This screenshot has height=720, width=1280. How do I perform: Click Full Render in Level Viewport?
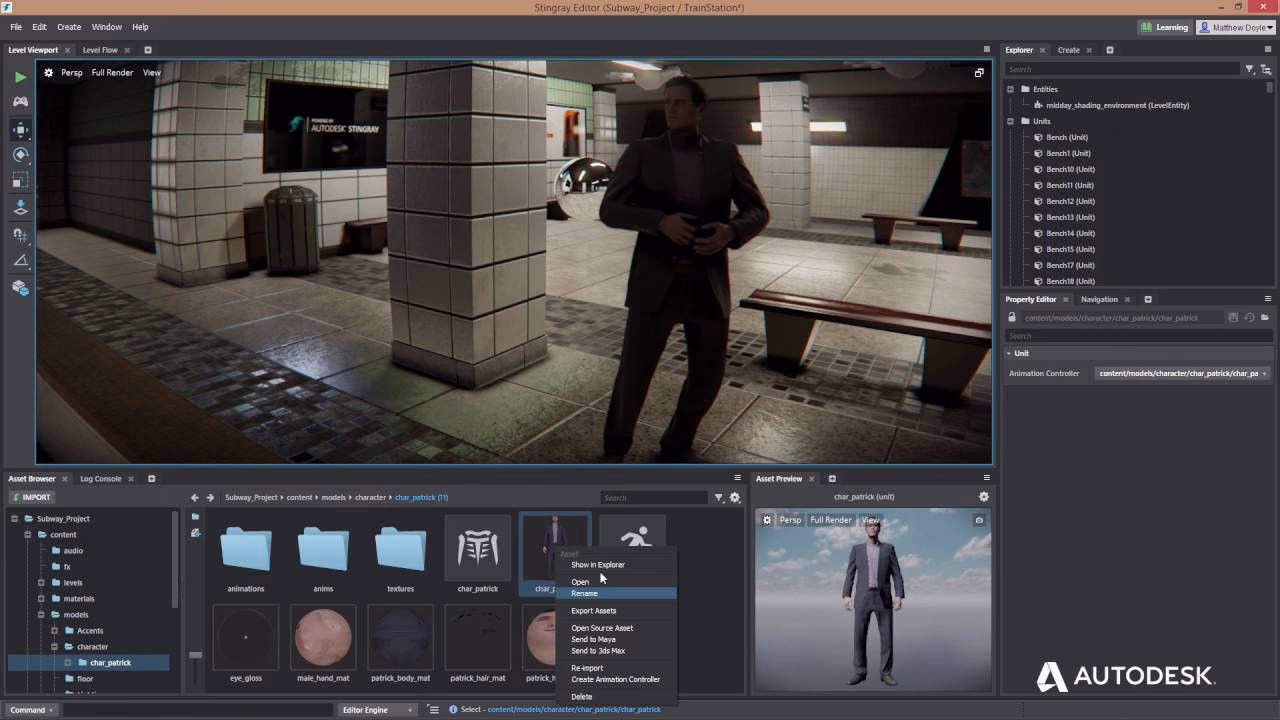112,73
